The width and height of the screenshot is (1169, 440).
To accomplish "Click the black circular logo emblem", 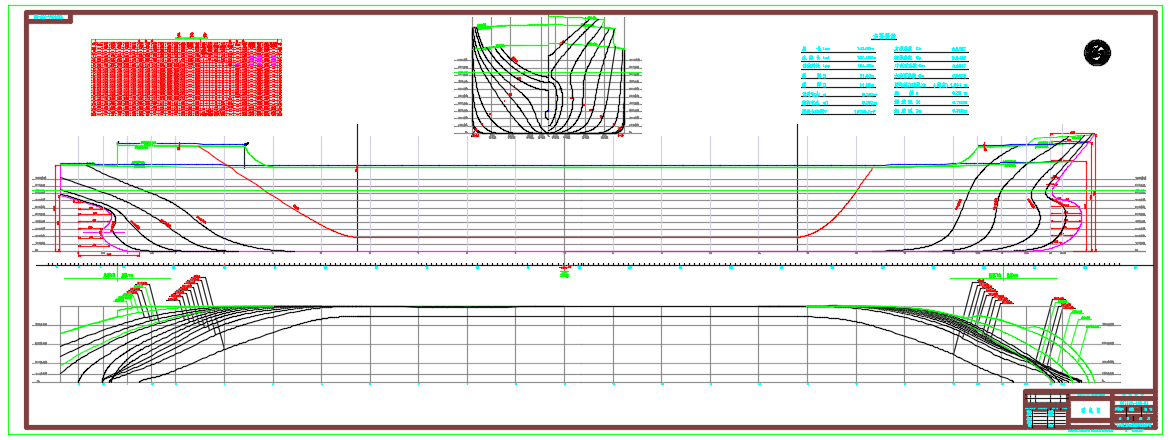I will [x=1097, y=52].
